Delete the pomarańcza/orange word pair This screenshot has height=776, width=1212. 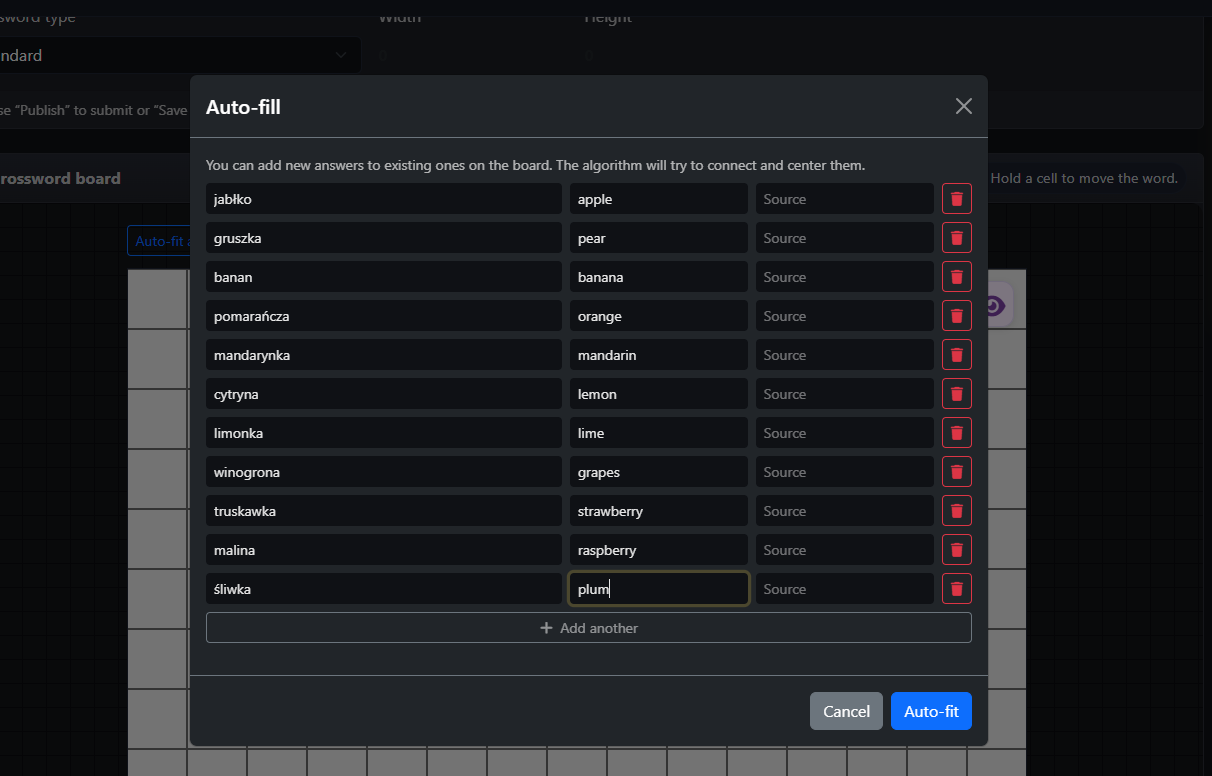[x=956, y=315]
